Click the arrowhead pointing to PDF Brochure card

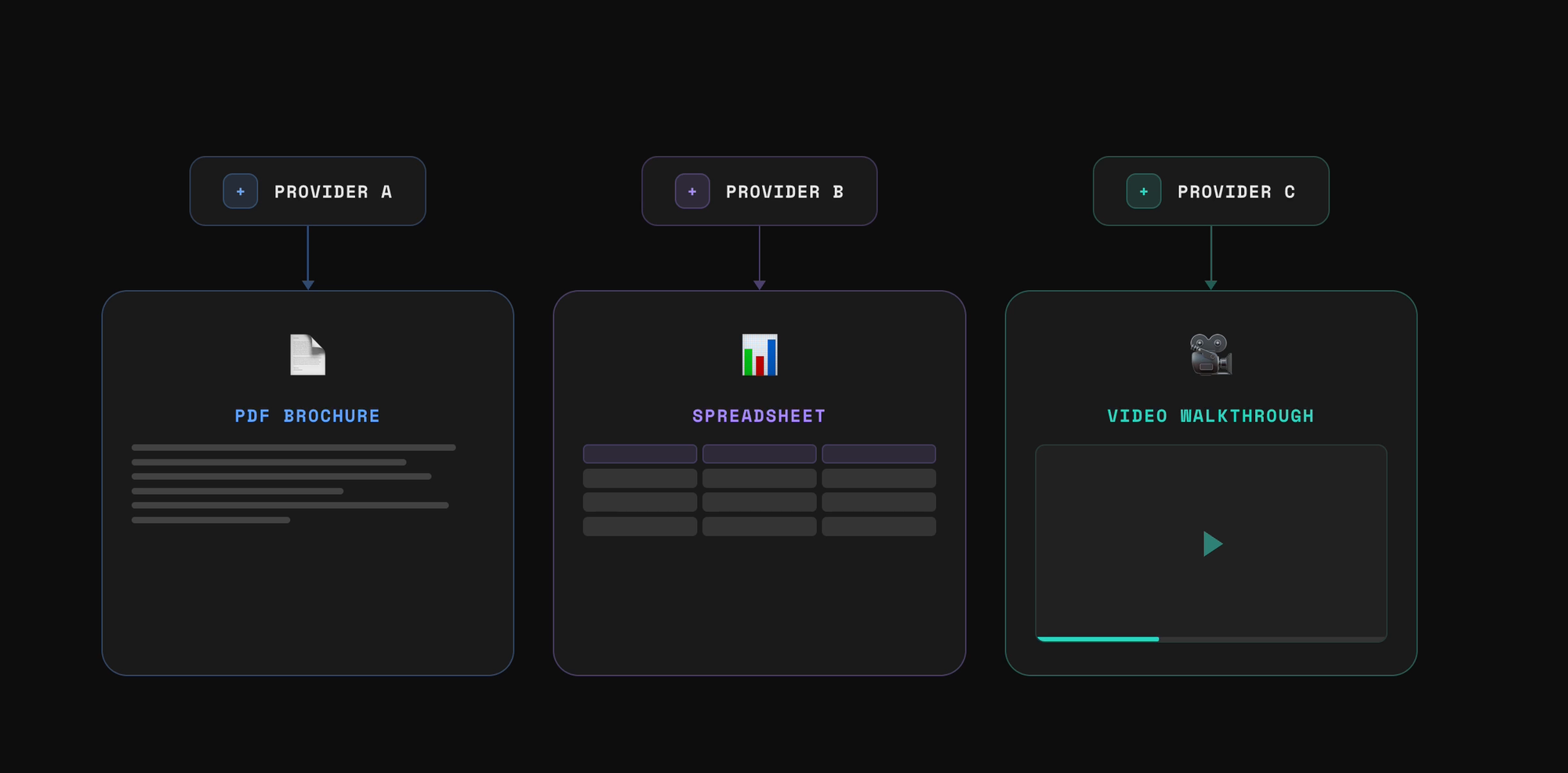click(308, 285)
